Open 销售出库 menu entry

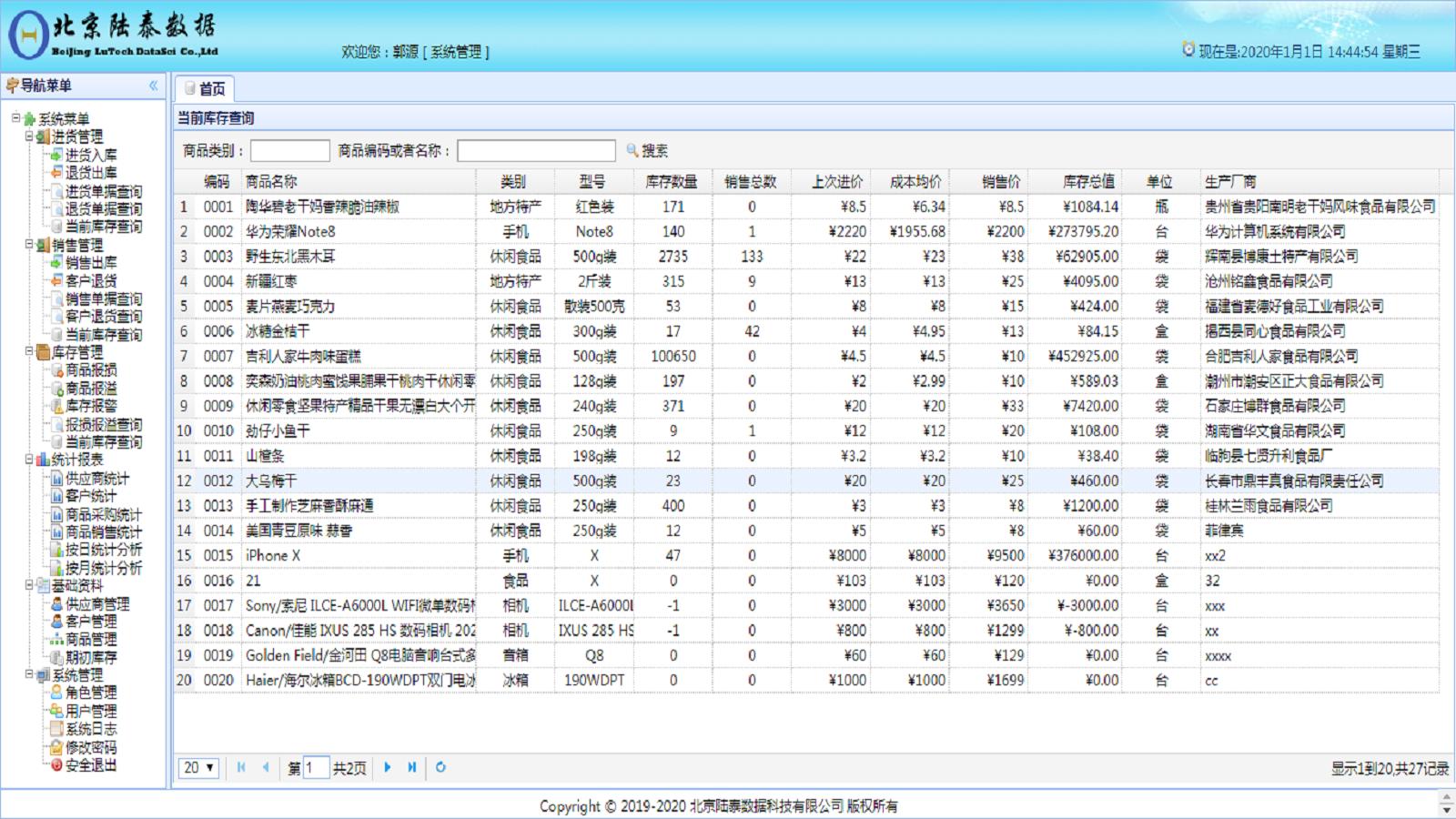pyautogui.click(x=91, y=263)
